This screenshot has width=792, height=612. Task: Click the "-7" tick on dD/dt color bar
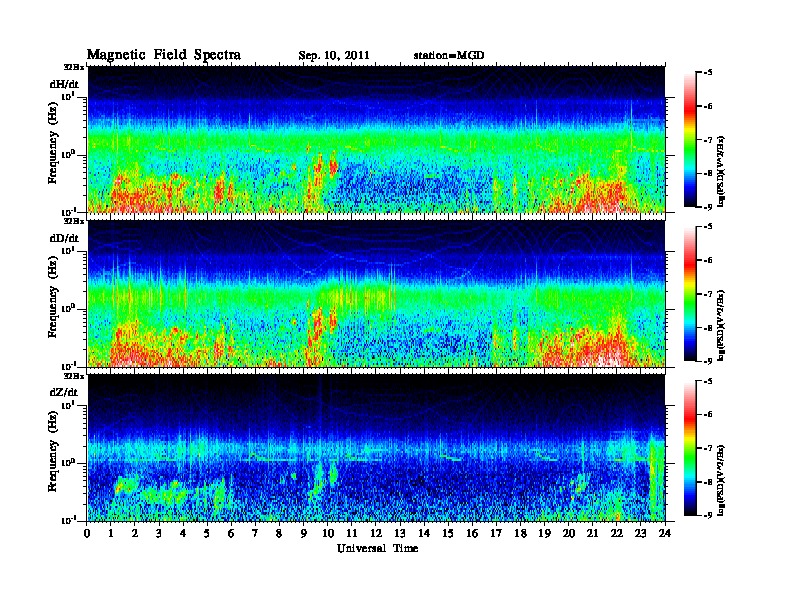click(708, 294)
